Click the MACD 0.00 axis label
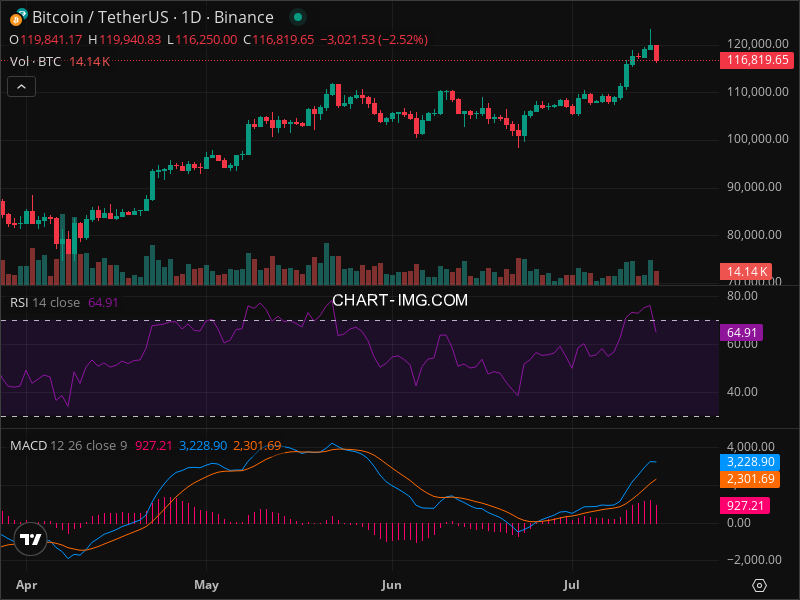Image resolution: width=800 pixels, height=600 pixels. tap(739, 523)
